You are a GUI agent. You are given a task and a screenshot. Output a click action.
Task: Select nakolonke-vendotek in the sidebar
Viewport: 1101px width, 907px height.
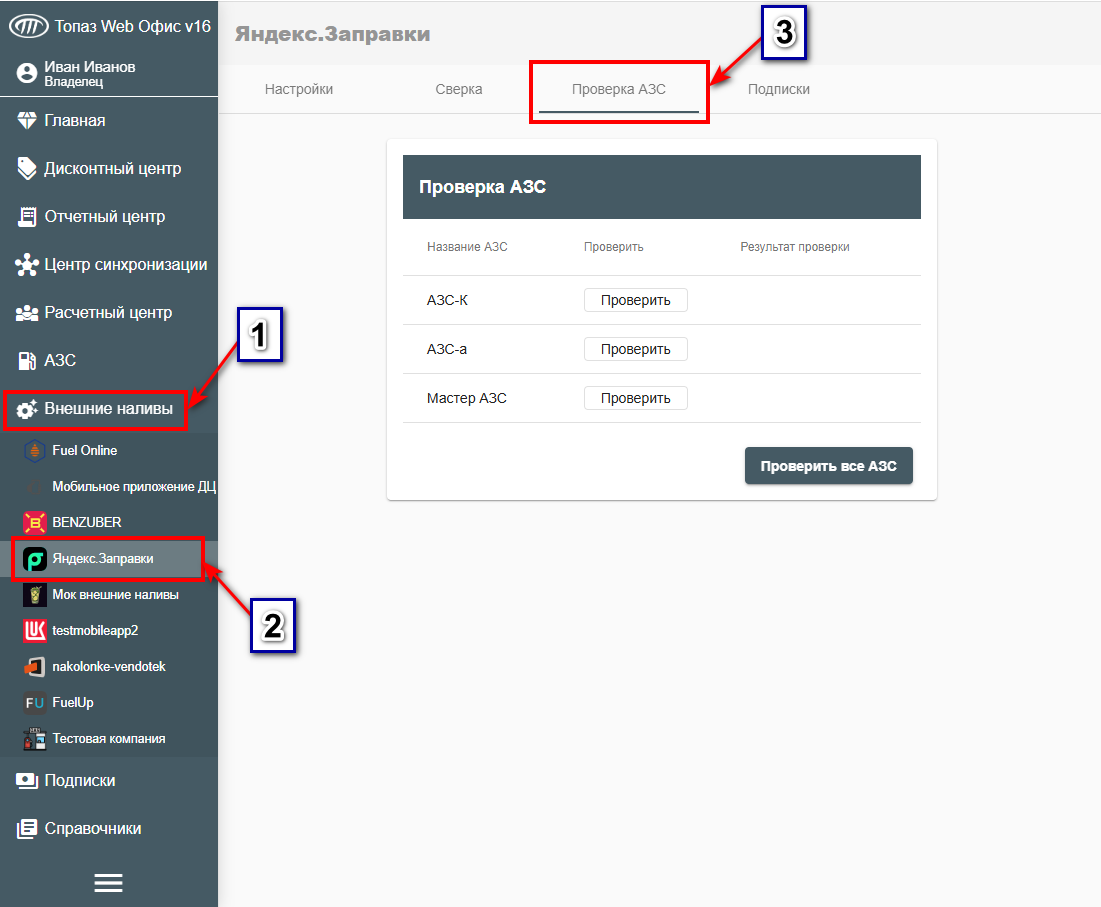pyautogui.click(x=109, y=667)
